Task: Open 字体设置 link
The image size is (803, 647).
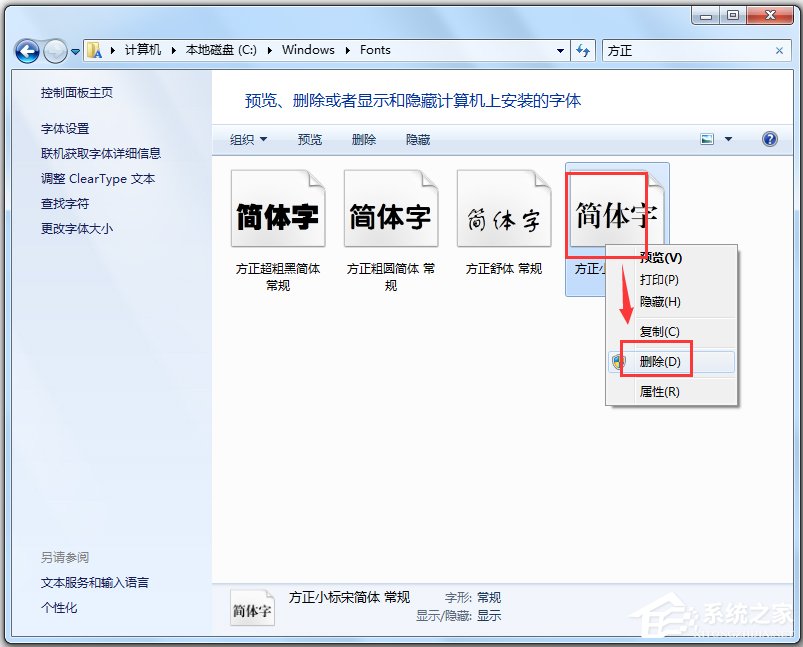Action: [x=65, y=129]
